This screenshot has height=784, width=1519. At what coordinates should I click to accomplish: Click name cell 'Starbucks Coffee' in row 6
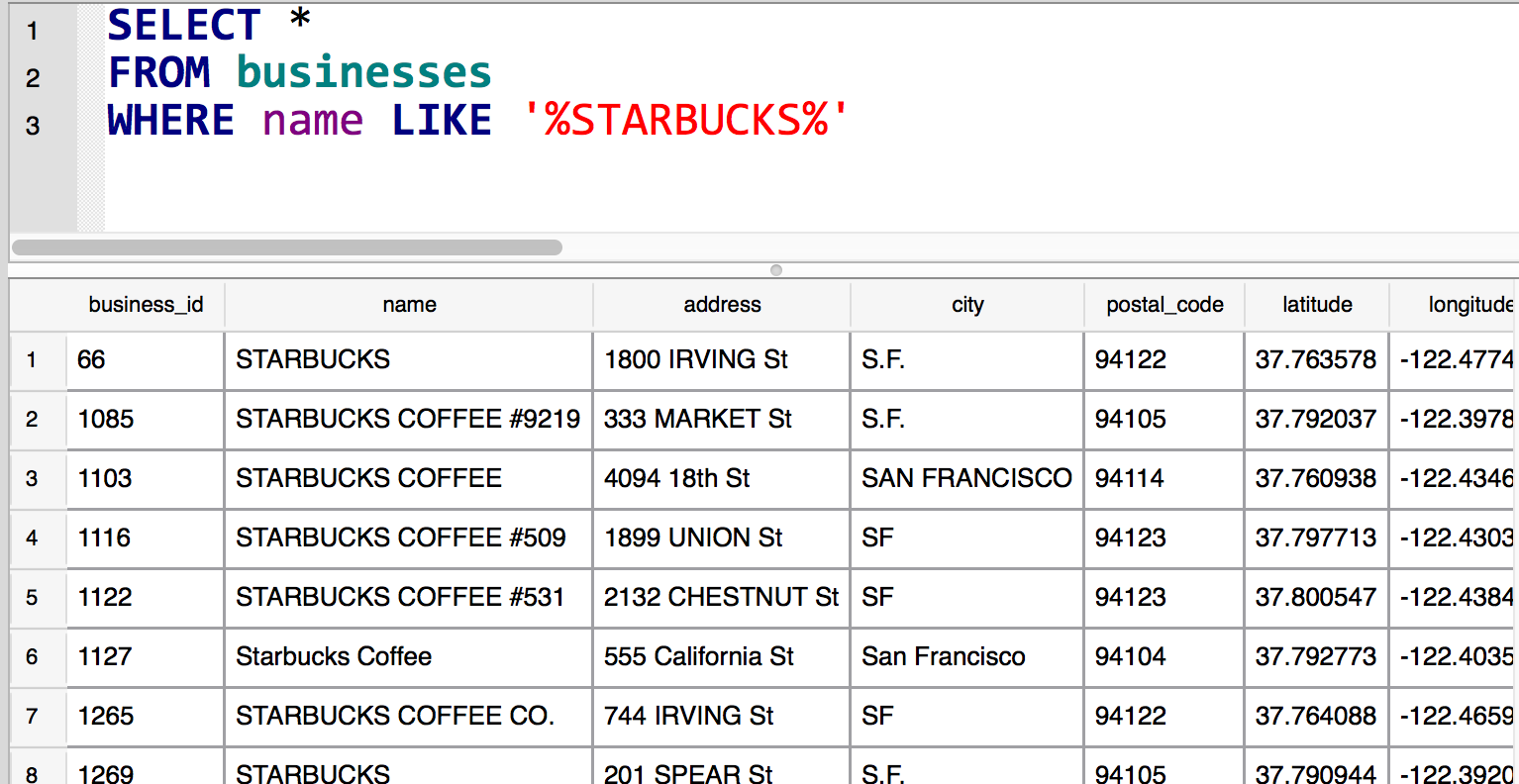(409, 657)
